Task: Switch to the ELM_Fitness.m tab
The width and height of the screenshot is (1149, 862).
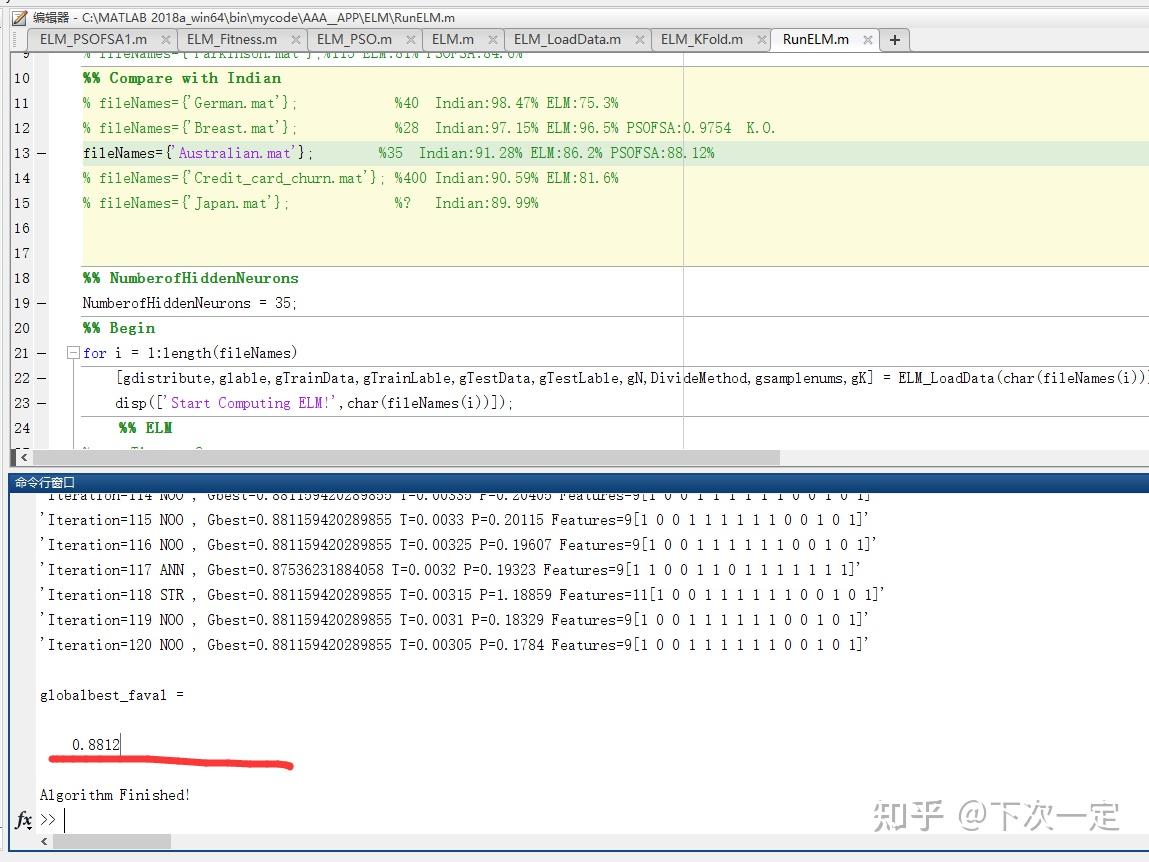Action: tap(232, 40)
